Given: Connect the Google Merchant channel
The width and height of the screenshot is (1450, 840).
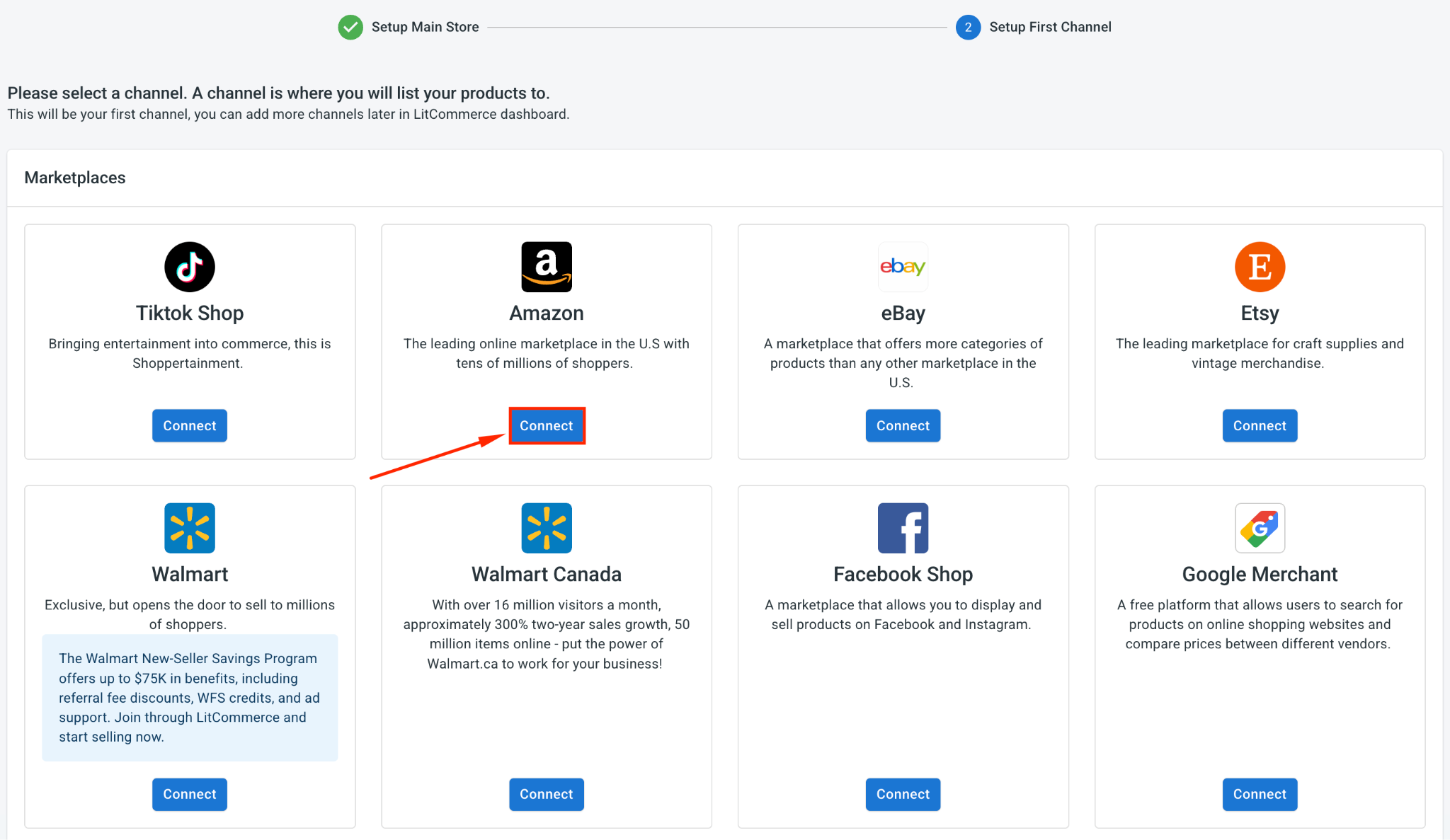Looking at the screenshot, I should (1260, 794).
